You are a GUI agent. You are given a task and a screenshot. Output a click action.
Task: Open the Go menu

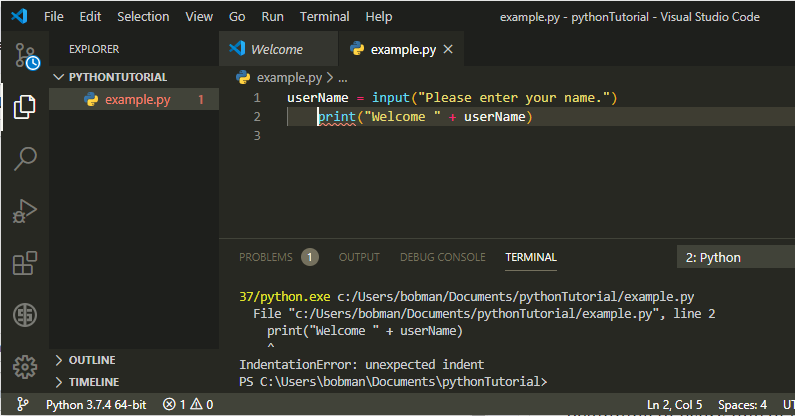(x=237, y=17)
